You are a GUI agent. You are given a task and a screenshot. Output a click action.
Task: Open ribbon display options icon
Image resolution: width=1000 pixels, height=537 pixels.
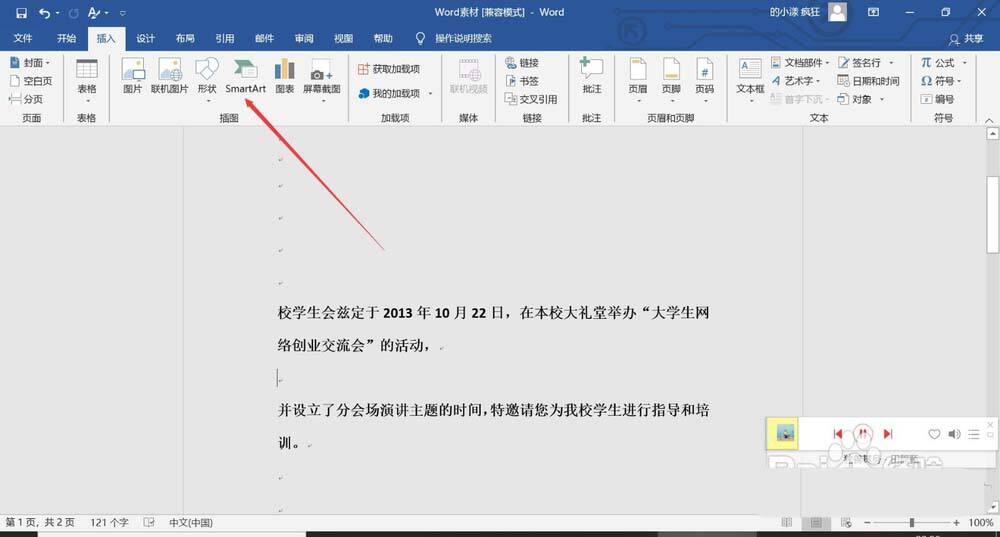pyautogui.click(x=873, y=12)
